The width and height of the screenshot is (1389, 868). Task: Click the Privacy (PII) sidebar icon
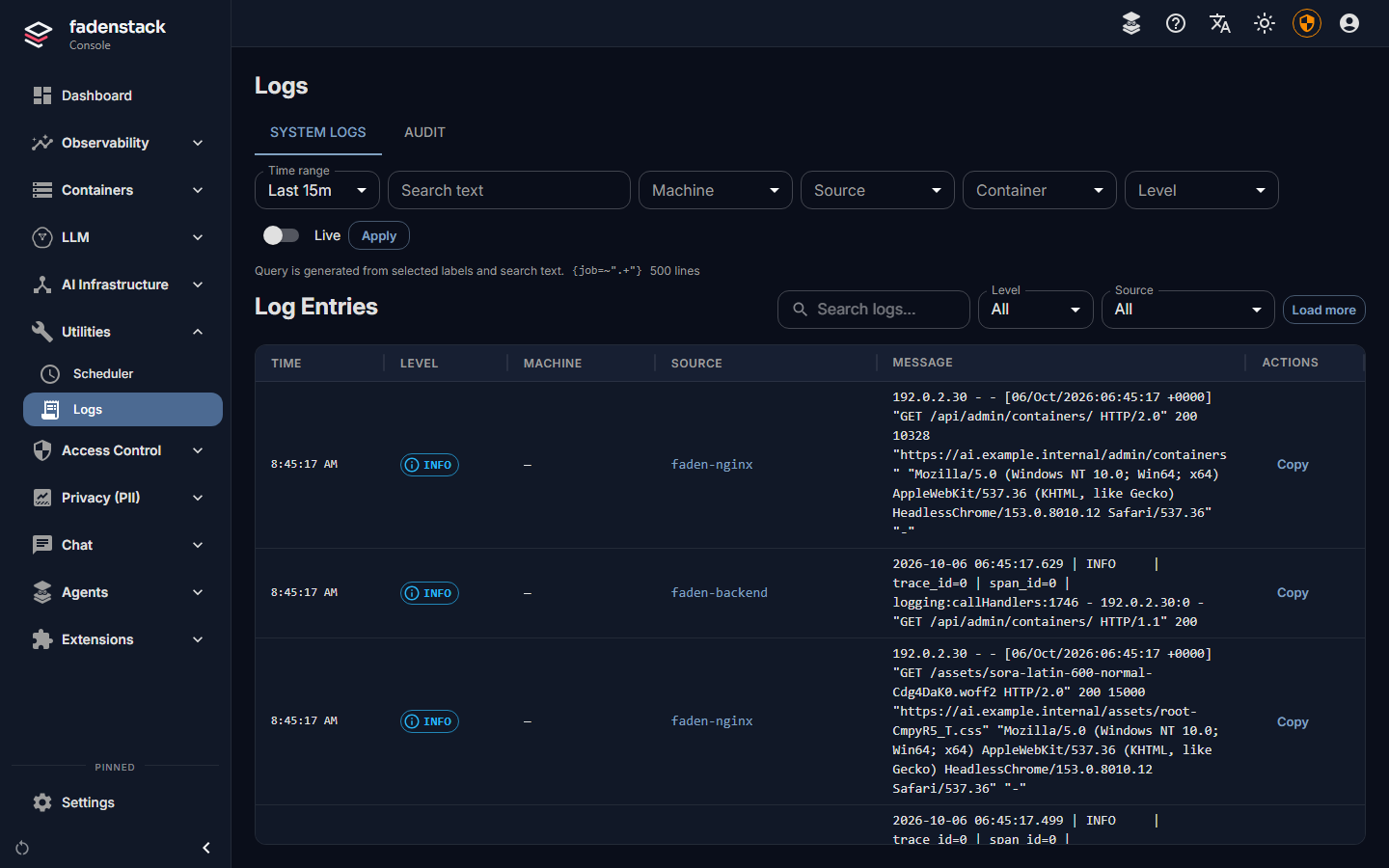click(42, 498)
